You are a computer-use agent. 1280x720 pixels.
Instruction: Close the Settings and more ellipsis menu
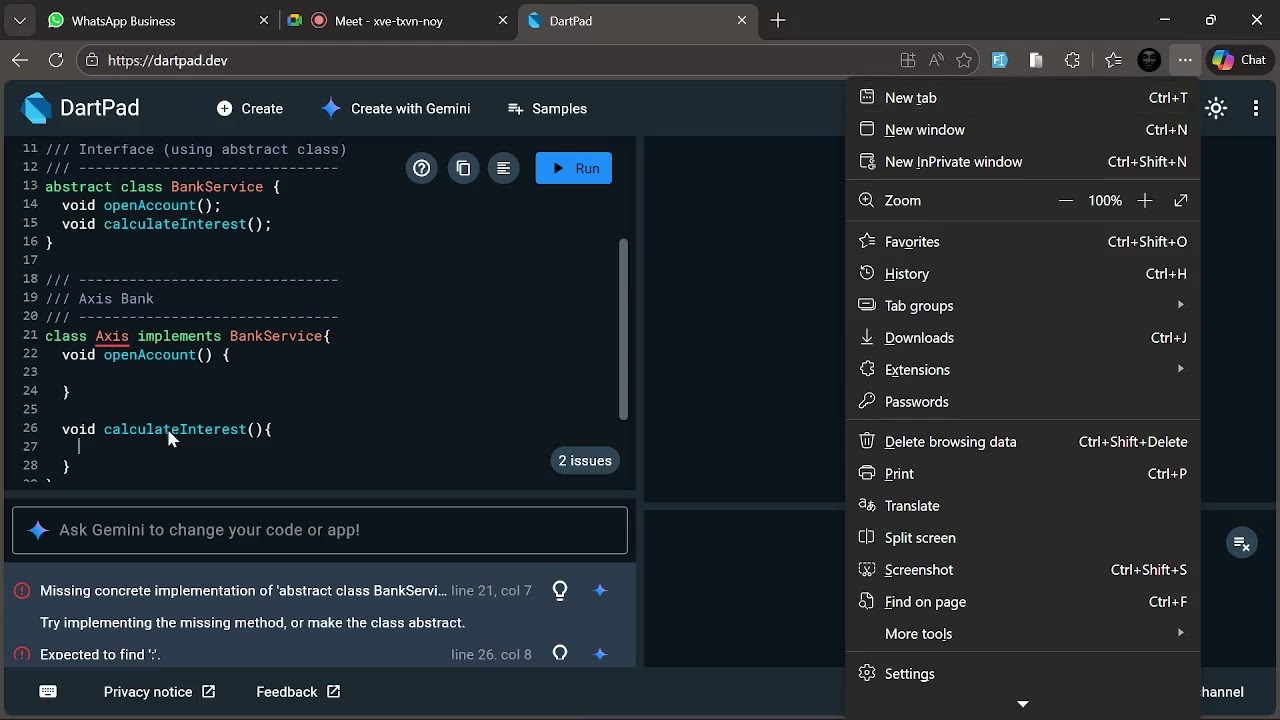click(1185, 60)
